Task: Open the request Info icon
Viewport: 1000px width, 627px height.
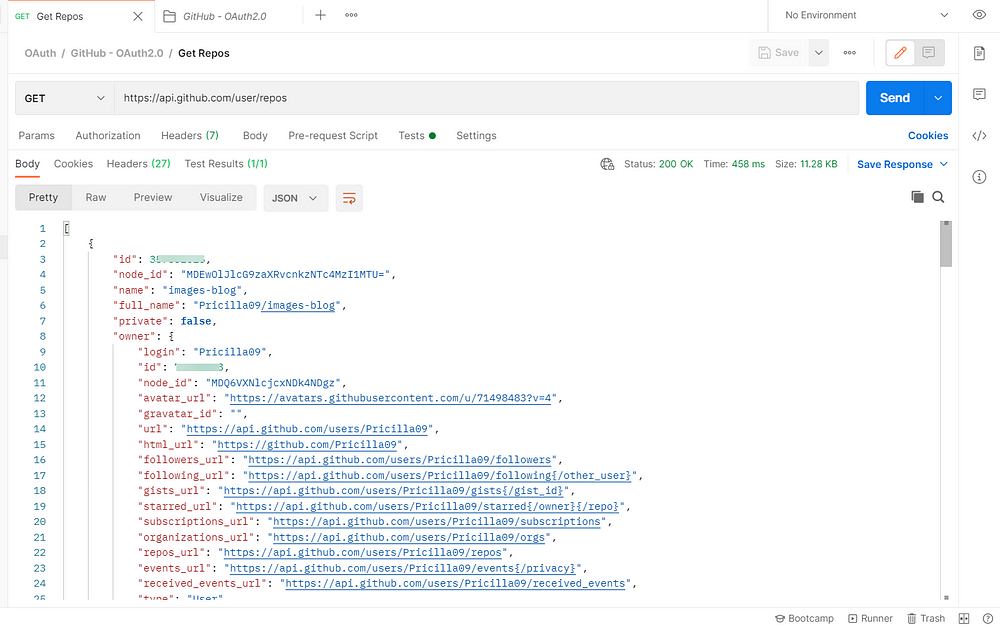Action: (979, 177)
